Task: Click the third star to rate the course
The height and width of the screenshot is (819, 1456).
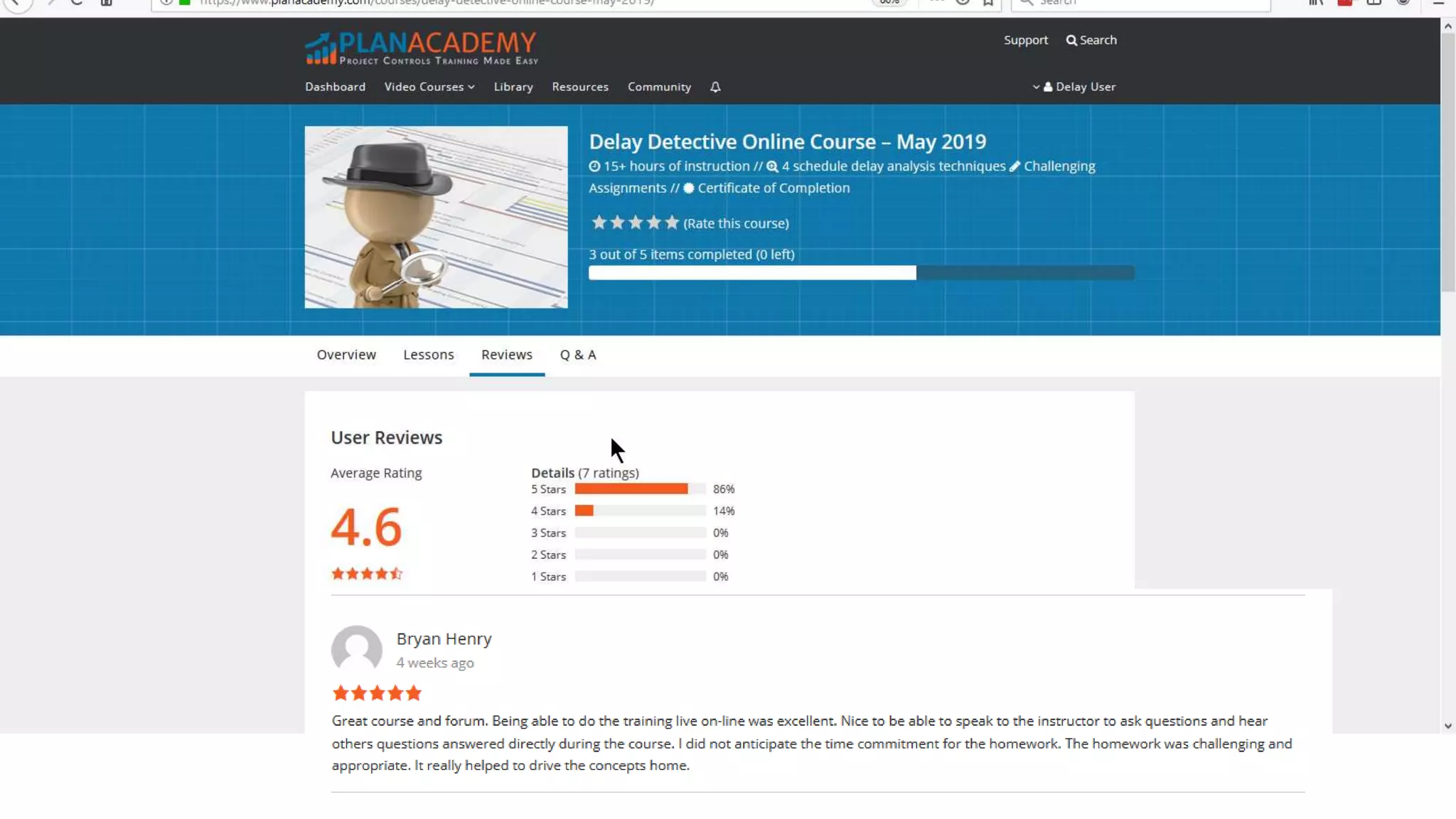Action: tap(636, 223)
